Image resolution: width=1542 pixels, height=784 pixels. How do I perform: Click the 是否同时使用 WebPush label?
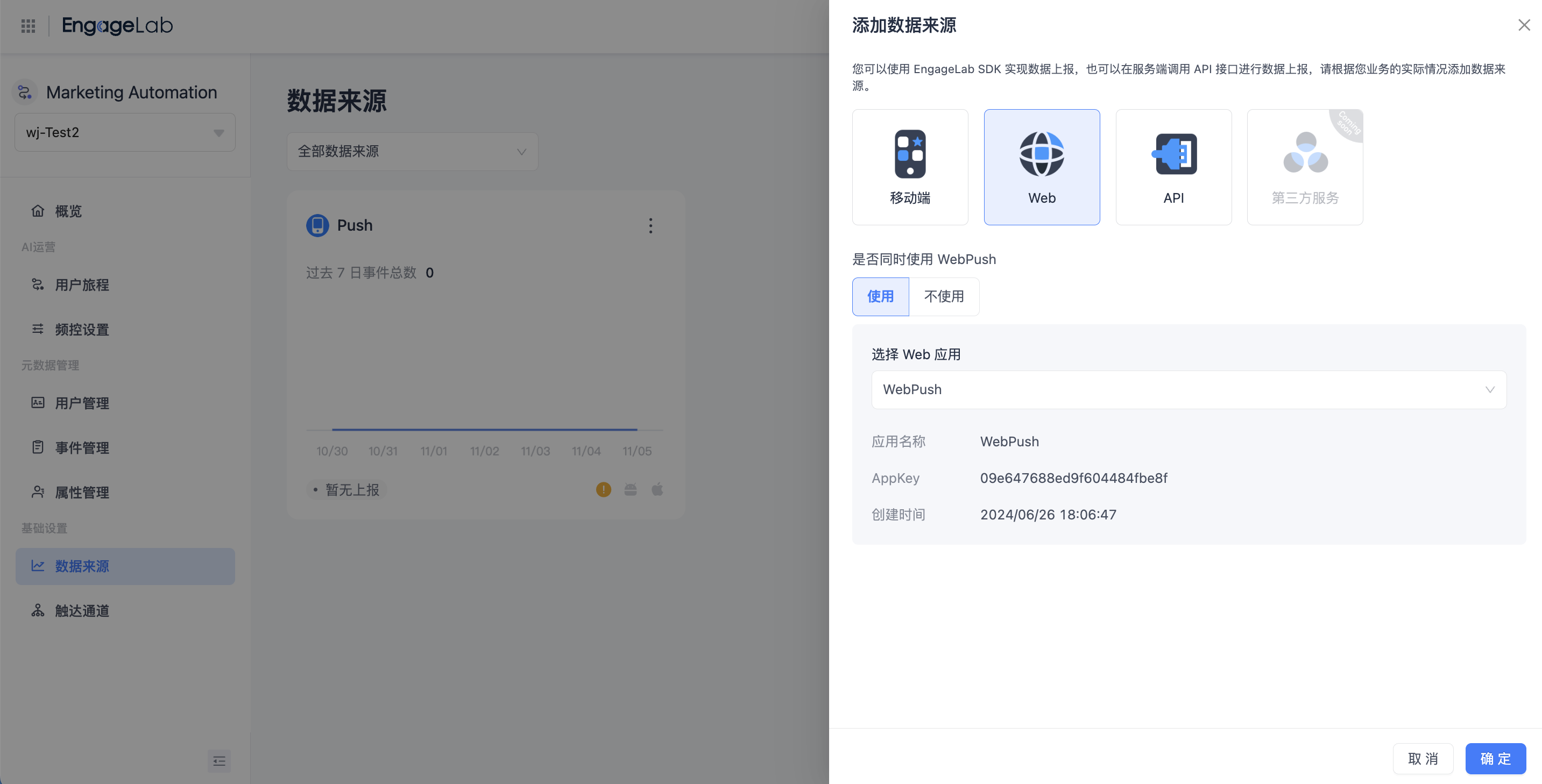pos(924,259)
